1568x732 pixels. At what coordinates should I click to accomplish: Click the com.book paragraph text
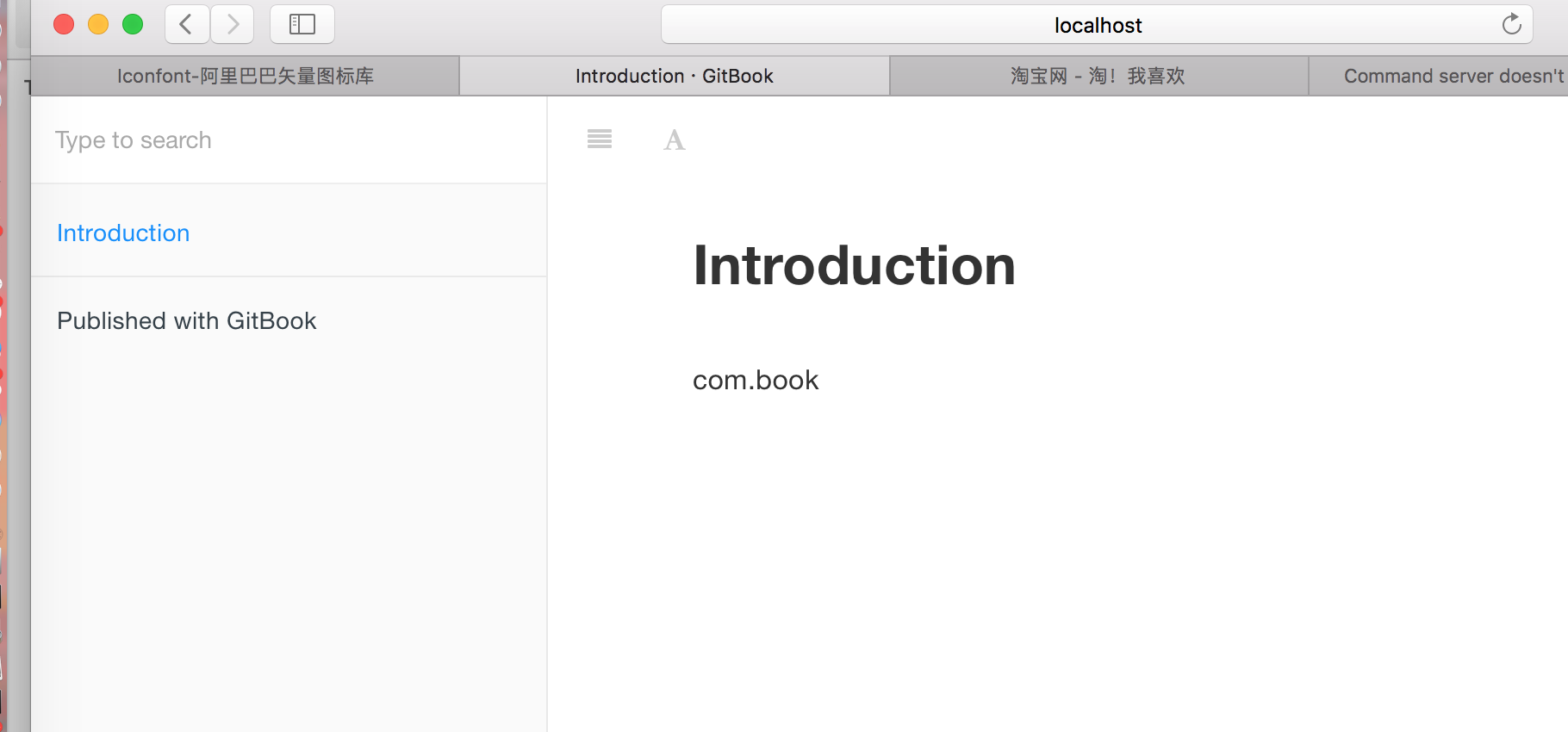(x=756, y=380)
